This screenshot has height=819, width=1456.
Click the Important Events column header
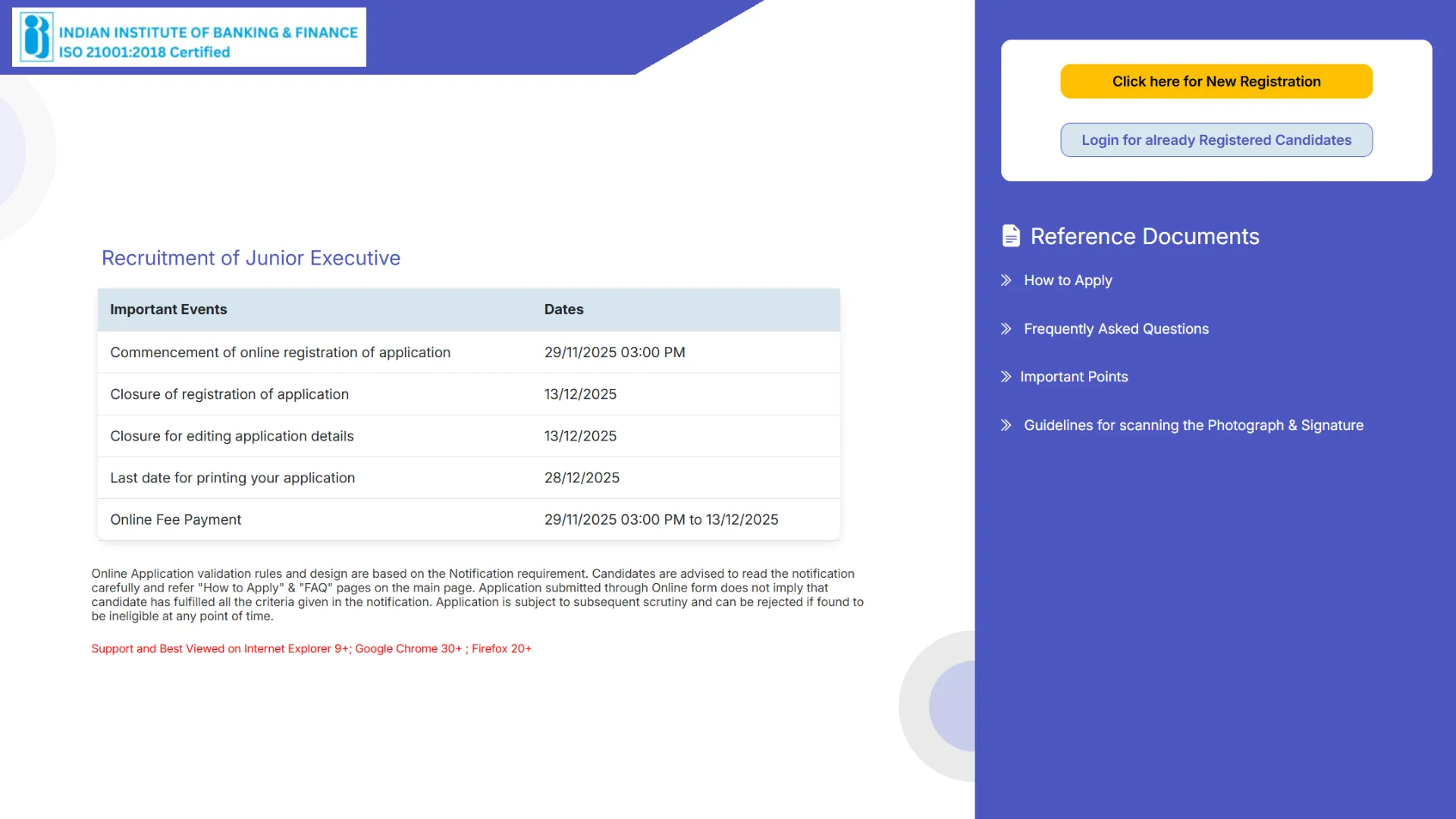[168, 309]
